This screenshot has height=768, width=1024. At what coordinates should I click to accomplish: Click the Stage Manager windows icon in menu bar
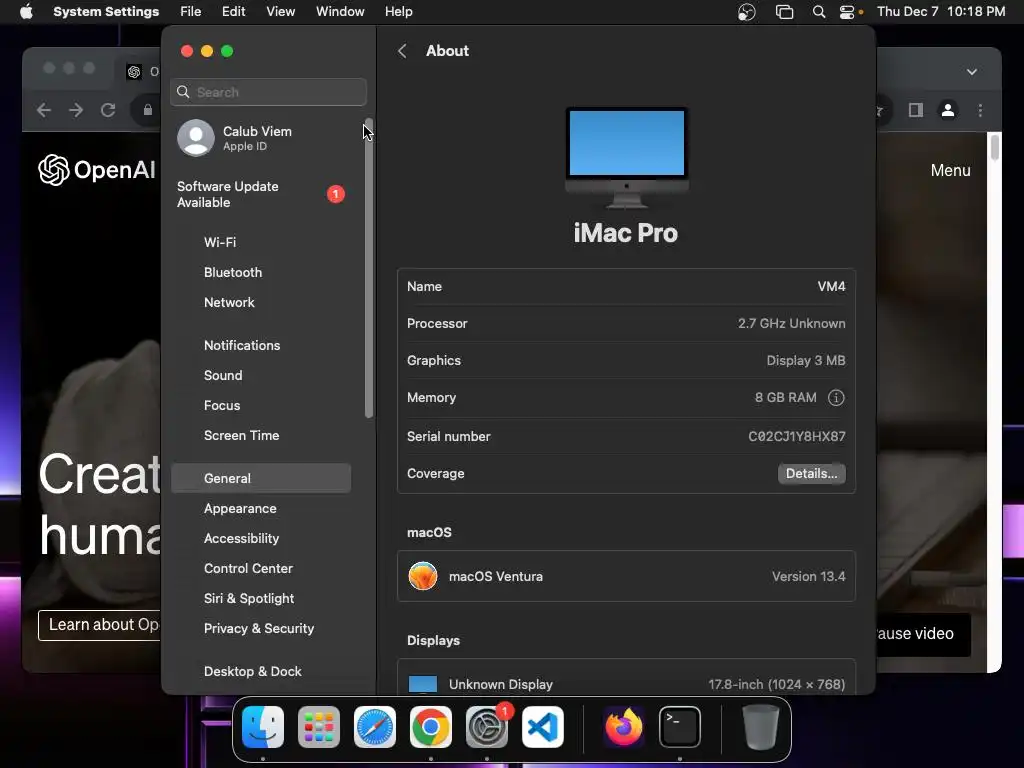click(784, 12)
